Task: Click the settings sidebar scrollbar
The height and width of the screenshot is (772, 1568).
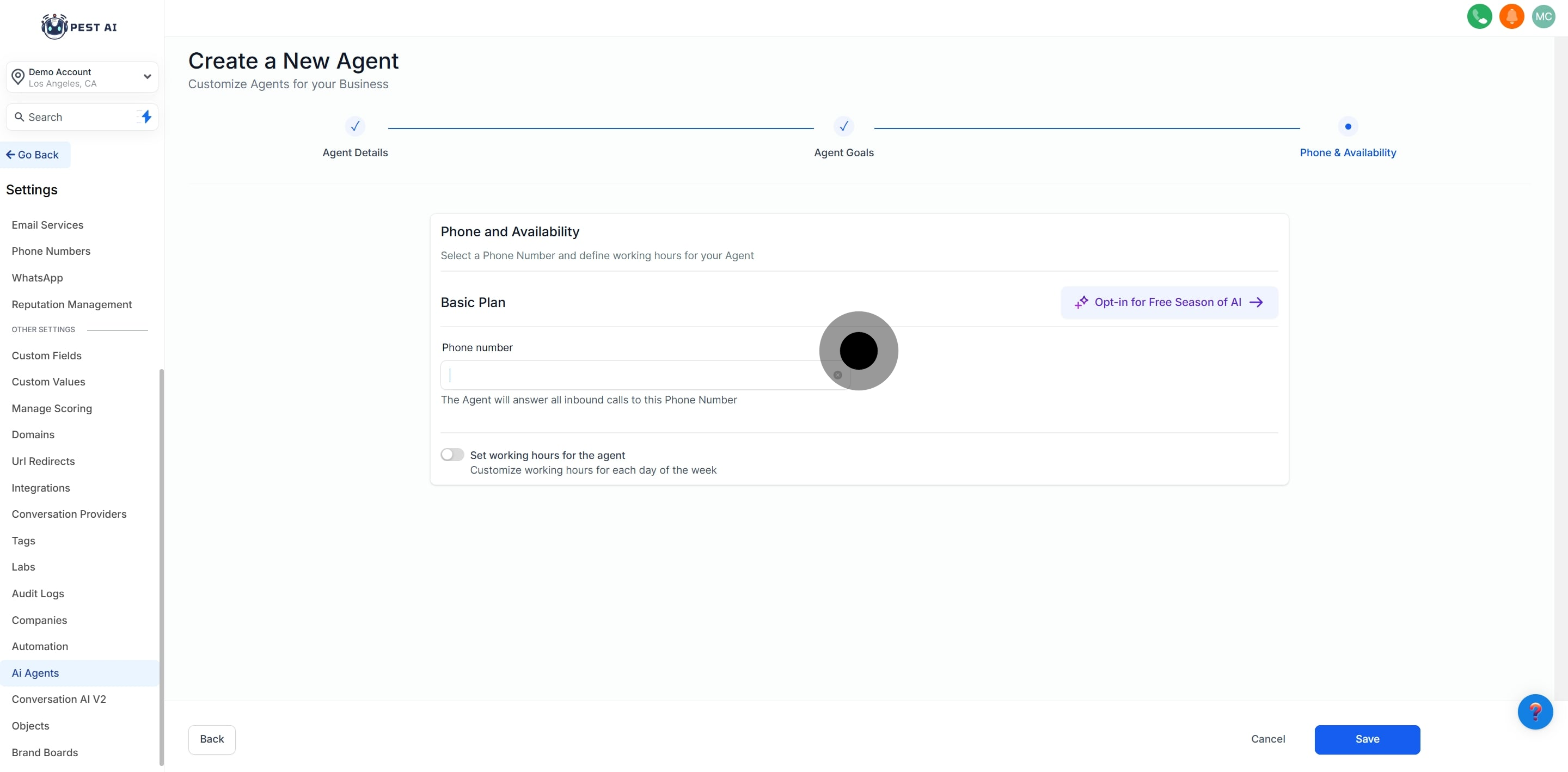Action: coord(161,566)
